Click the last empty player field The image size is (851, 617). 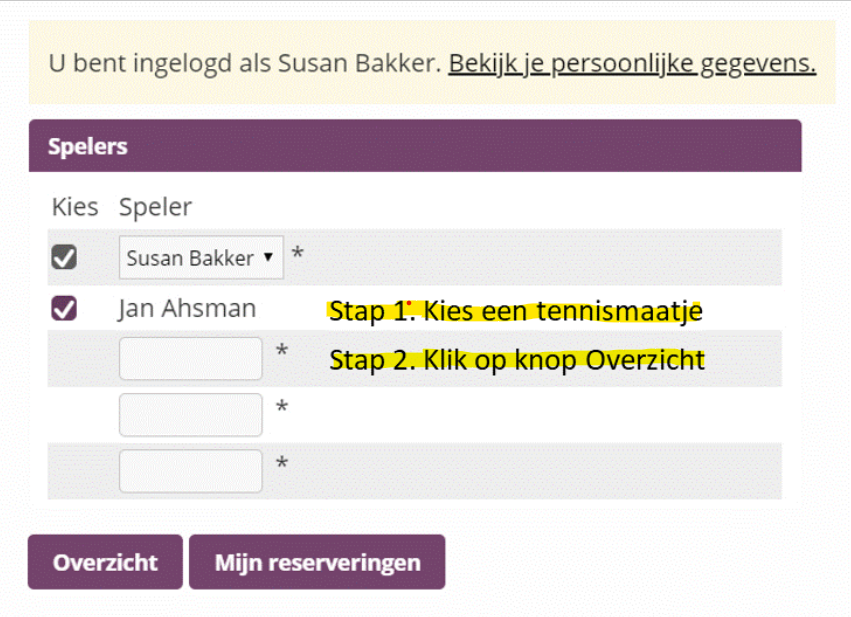click(190, 471)
